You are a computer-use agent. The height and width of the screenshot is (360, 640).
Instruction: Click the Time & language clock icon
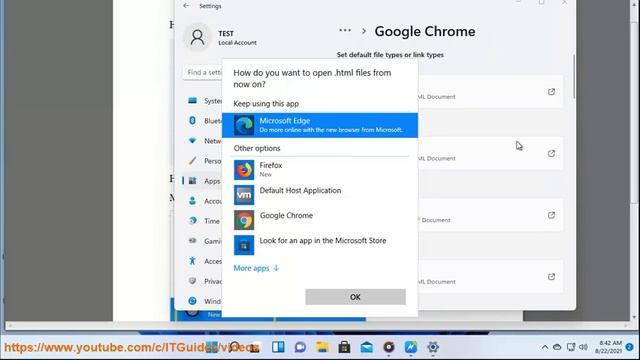click(192, 221)
